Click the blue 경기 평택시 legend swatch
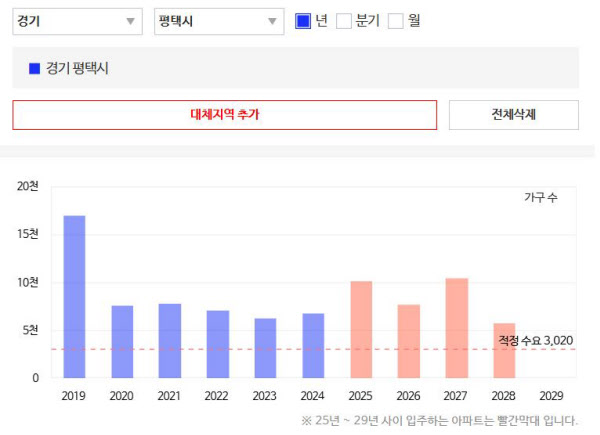This screenshot has width=600, height=435. tap(35, 69)
